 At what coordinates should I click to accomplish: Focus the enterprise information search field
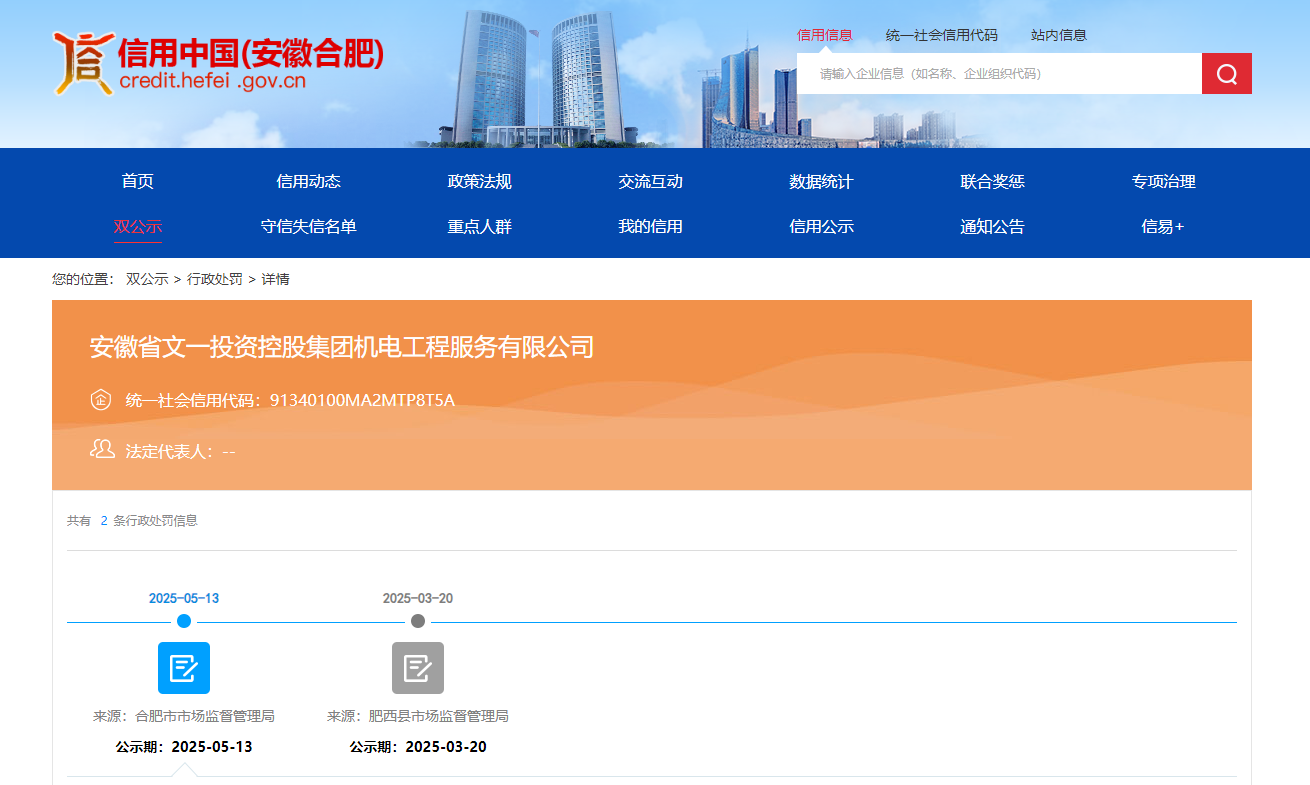[x=999, y=74]
